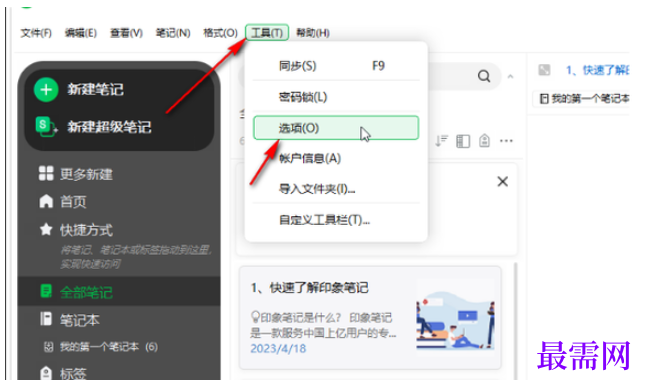Image resolution: width=649 pixels, height=387 pixels.
Task: Select 全部笔记 in sidebar
Action: click(x=86, y=293)
